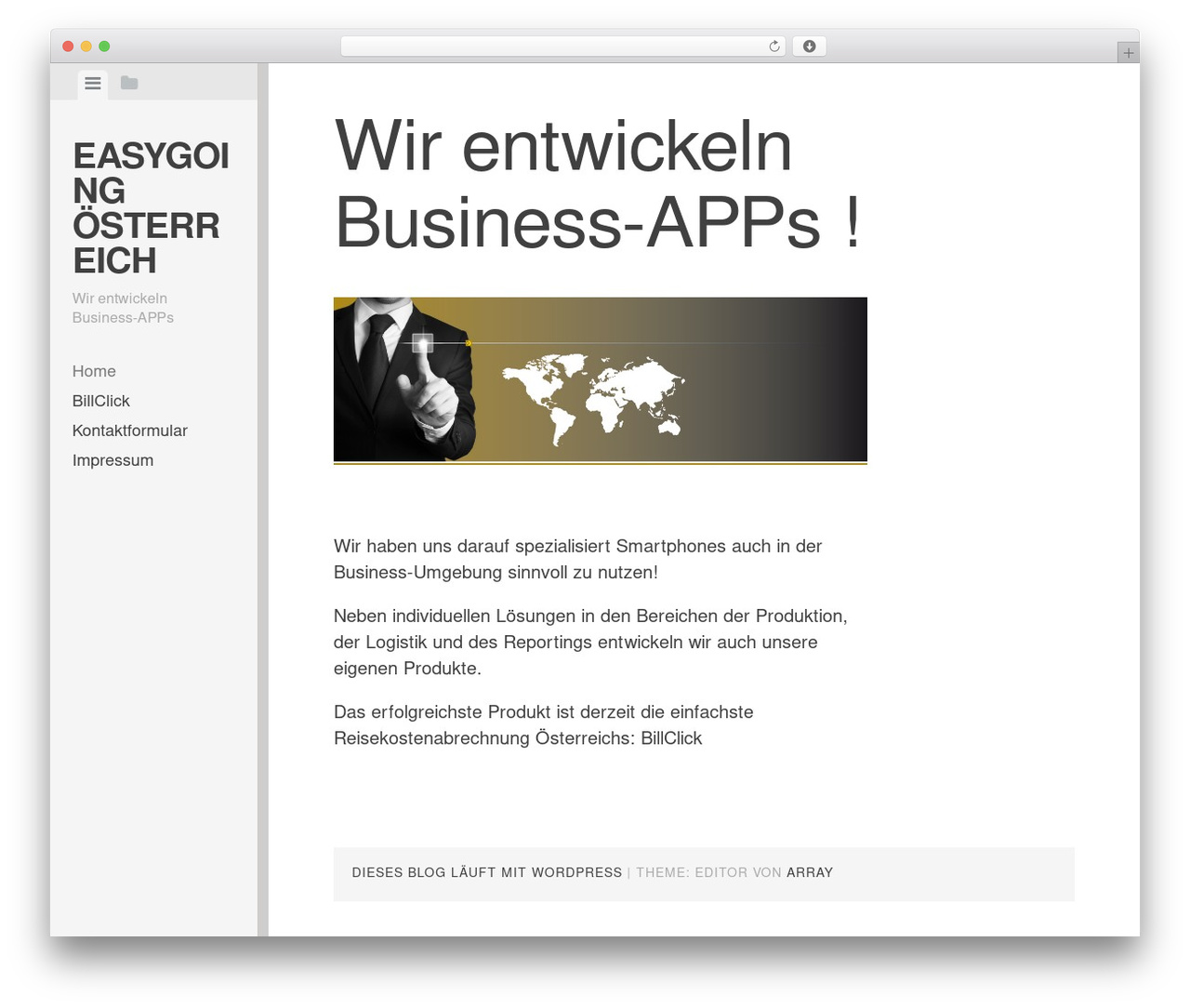Click 'THEME: EDITOR VON' footer text
Viewport: 1190px width, 1008px height.
click(x=708, y=872)
